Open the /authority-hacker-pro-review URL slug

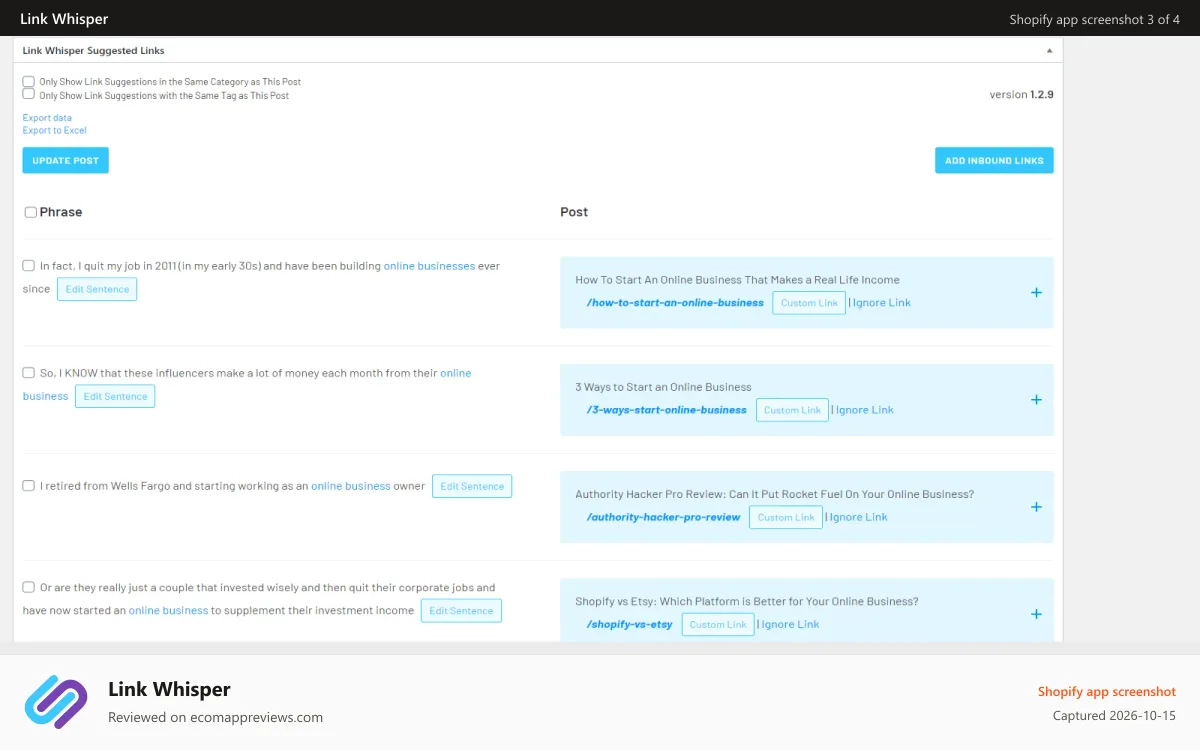664,517
